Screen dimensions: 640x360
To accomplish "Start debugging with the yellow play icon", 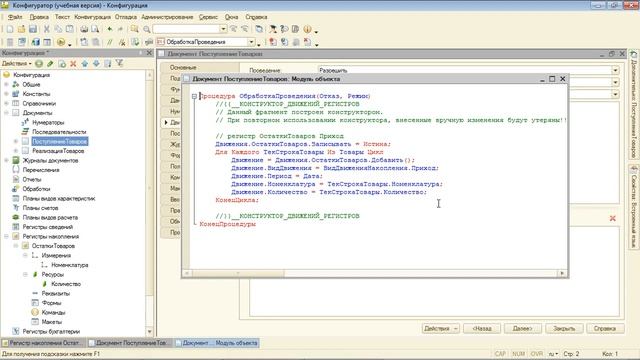I will pyautogui.click(x=61, y=42).
